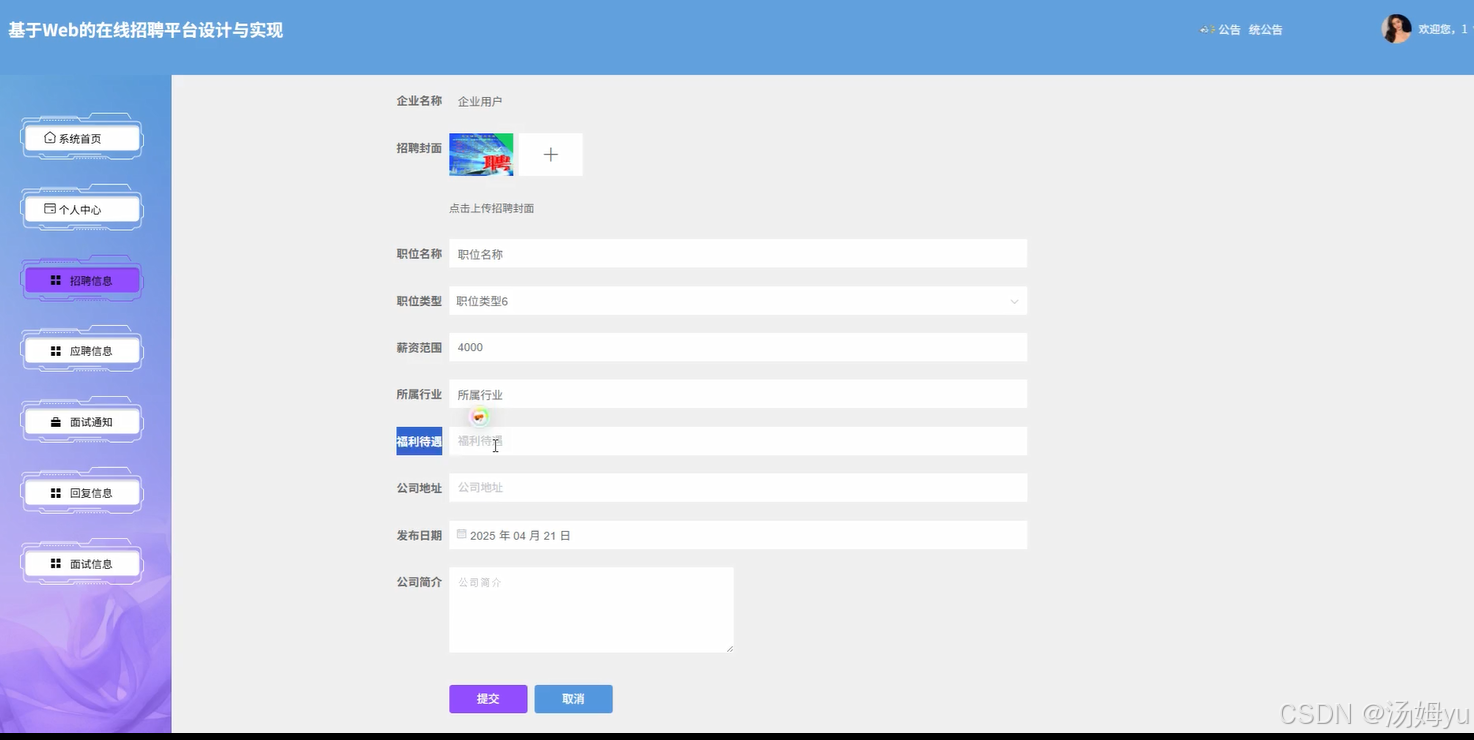1474x740 pixels.
Task: Open 面试信息 sidebar item
Action: point(82,564)
